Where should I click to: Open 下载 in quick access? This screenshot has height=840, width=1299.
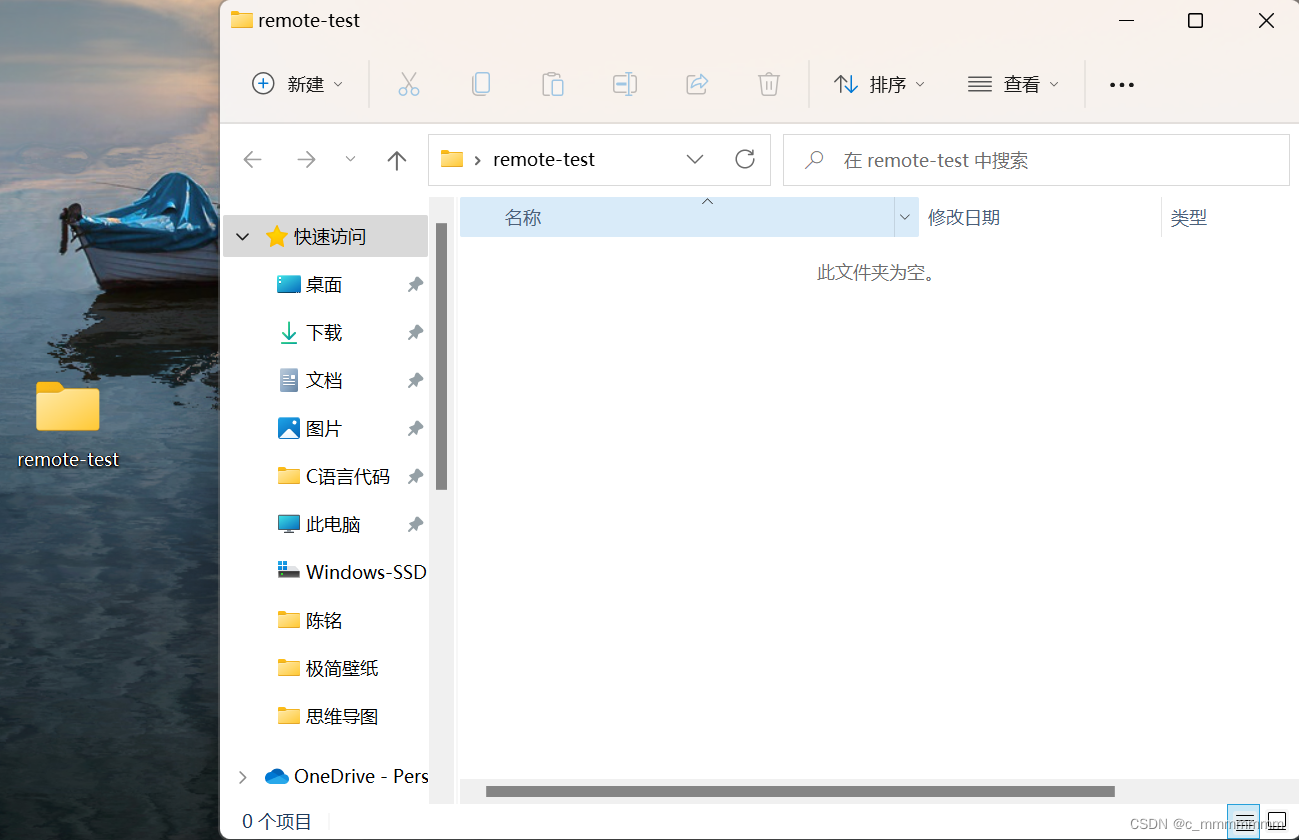click(x=324, y=333)
